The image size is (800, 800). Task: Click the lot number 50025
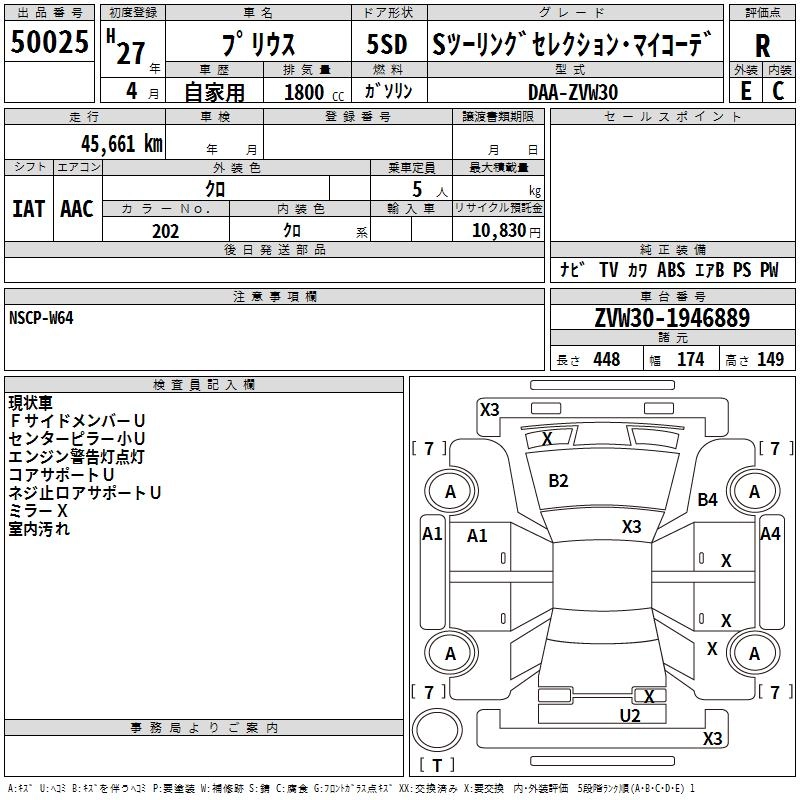pos(49,42)
